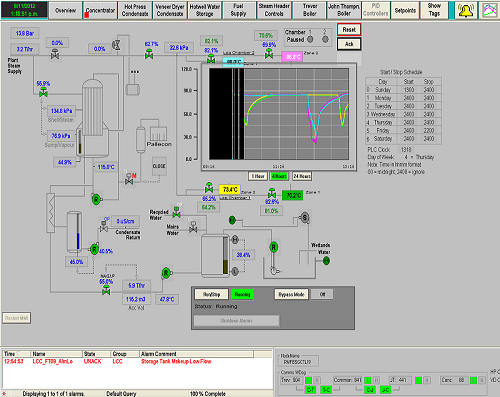Viewport: 500px width, 397px height.
Task: Click the makeup valve showing 55.8%
Action: [106, 290]
